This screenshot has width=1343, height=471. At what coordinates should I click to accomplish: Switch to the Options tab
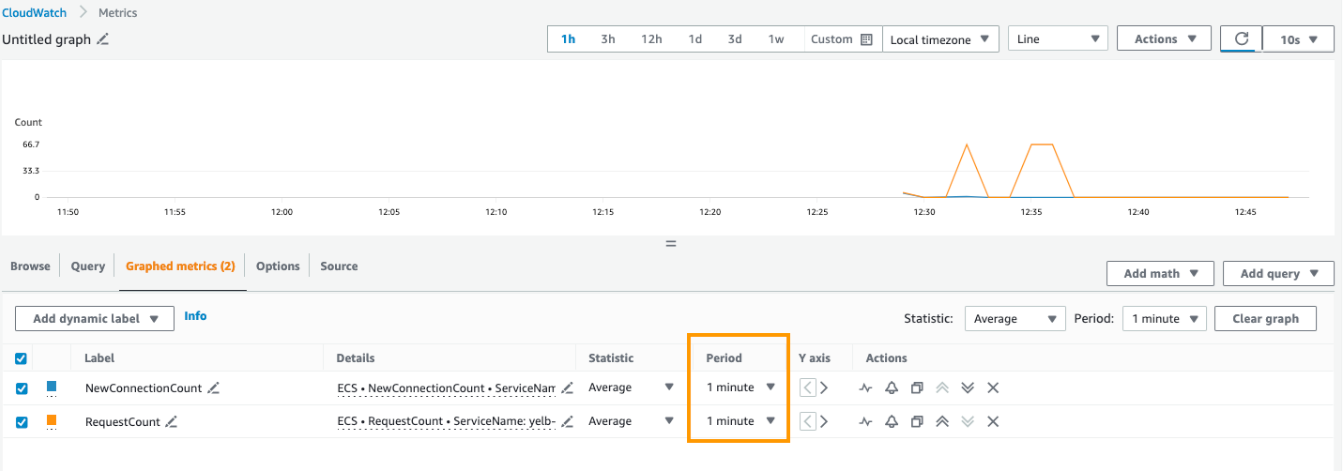277,266
